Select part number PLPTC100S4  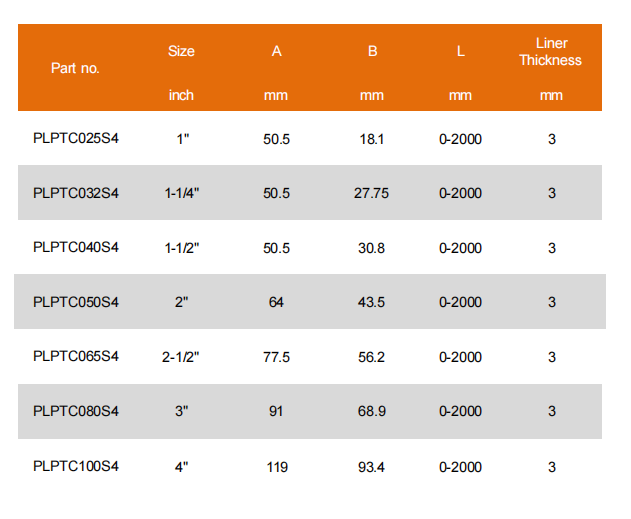coord(76,466)
